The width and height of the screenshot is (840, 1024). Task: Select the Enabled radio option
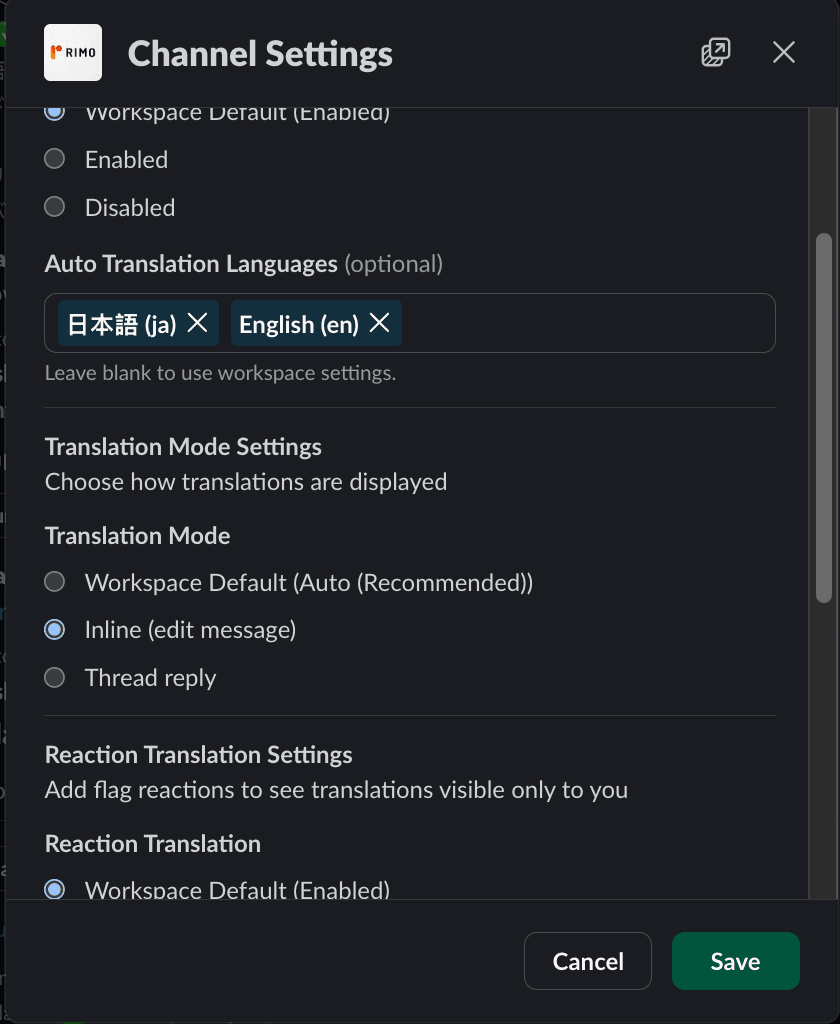54,158
